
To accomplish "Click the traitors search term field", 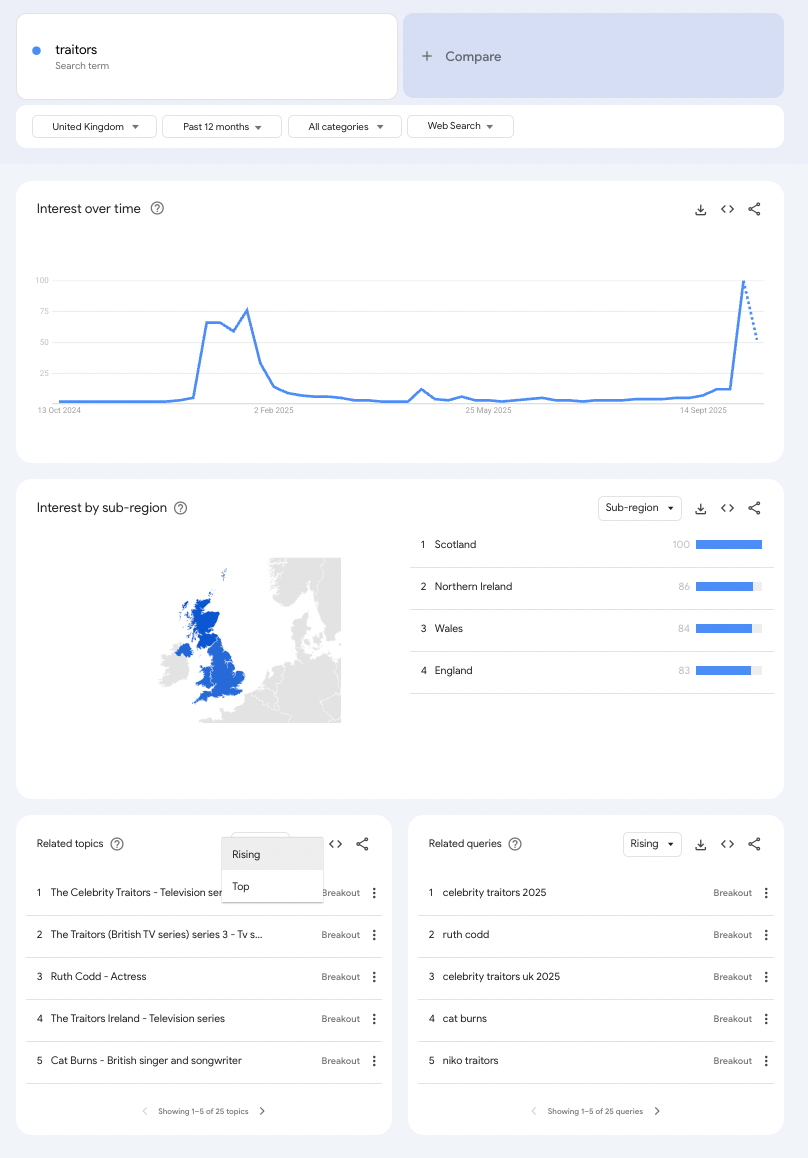I will pyautogui.click(x=207, y=57).
